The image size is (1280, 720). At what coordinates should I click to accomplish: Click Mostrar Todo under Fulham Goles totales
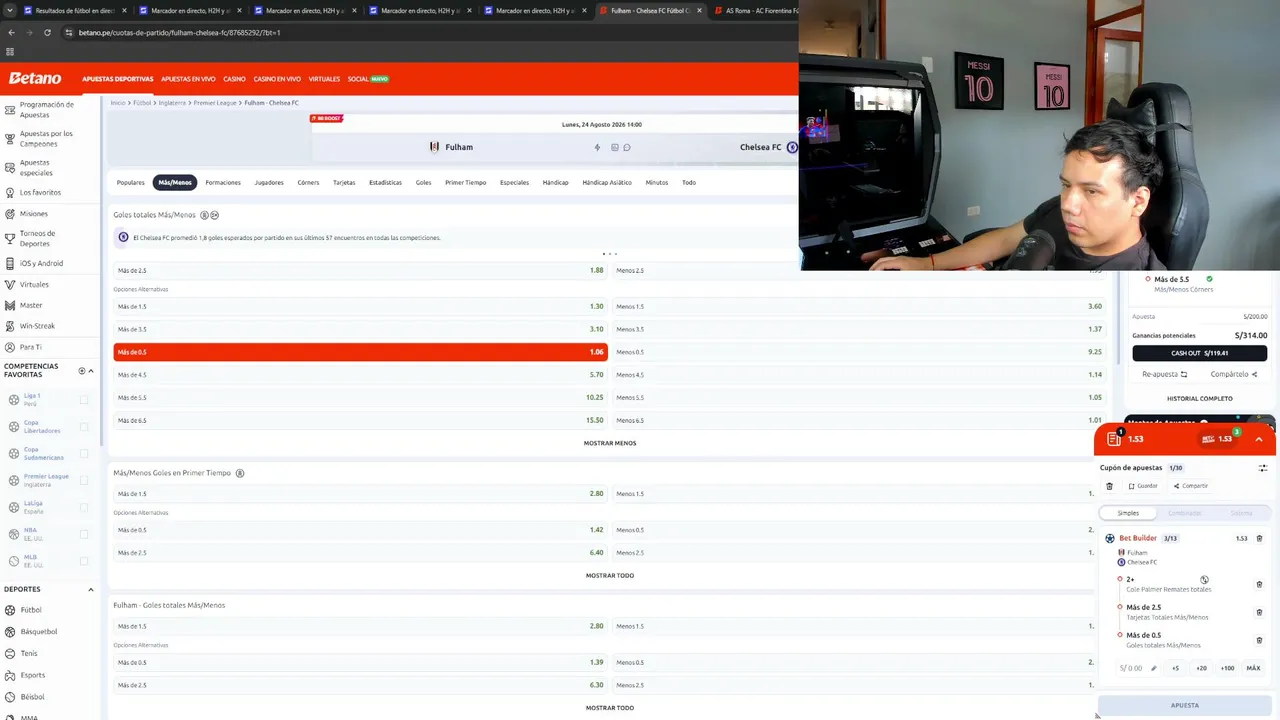click(610, 708)
